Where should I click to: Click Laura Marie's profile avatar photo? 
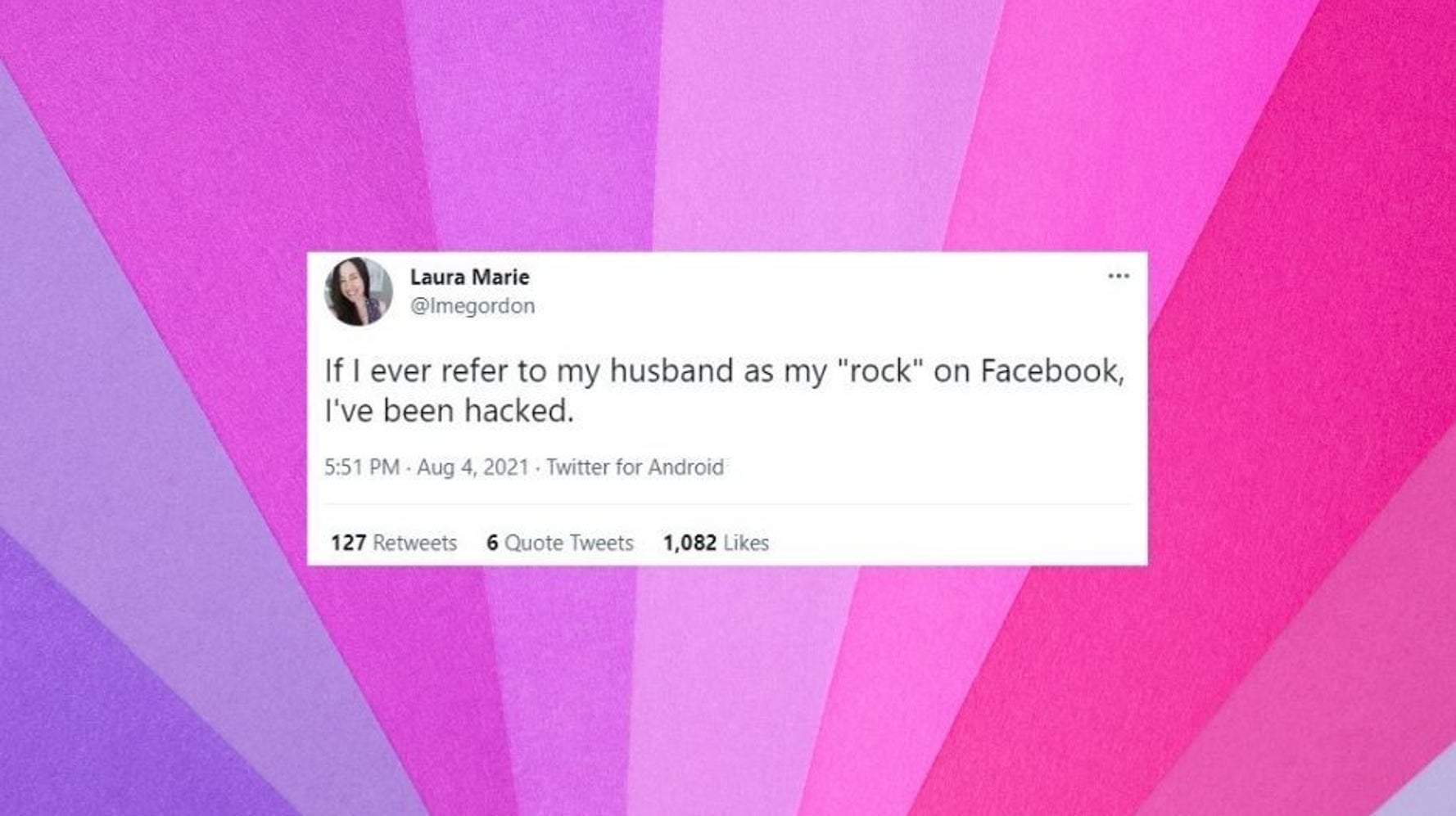(359, 291)
